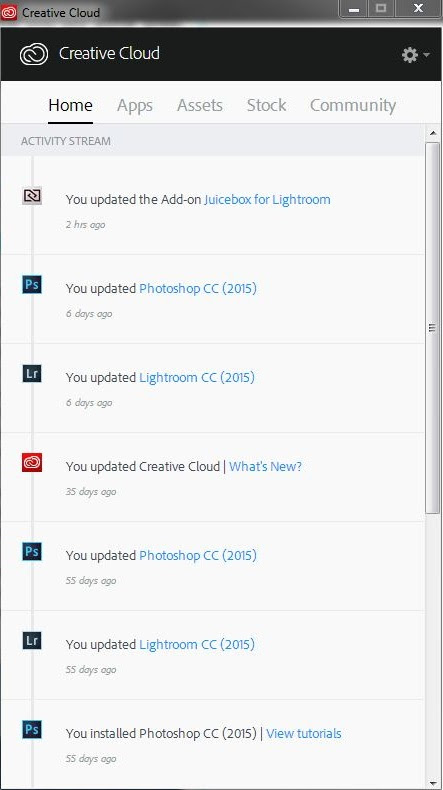Open the Juicebox for Lightroom link
Image resolution: width=443 pixels, height=790 pixels.
coord(267,200)
